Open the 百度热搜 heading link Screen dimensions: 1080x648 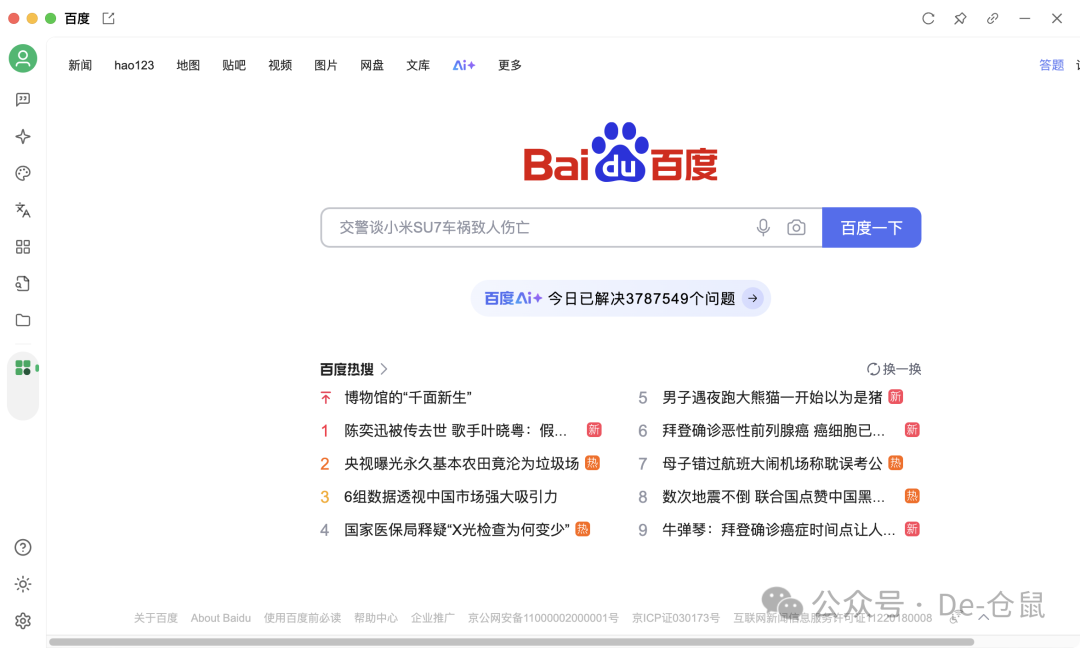coord(346,369)
